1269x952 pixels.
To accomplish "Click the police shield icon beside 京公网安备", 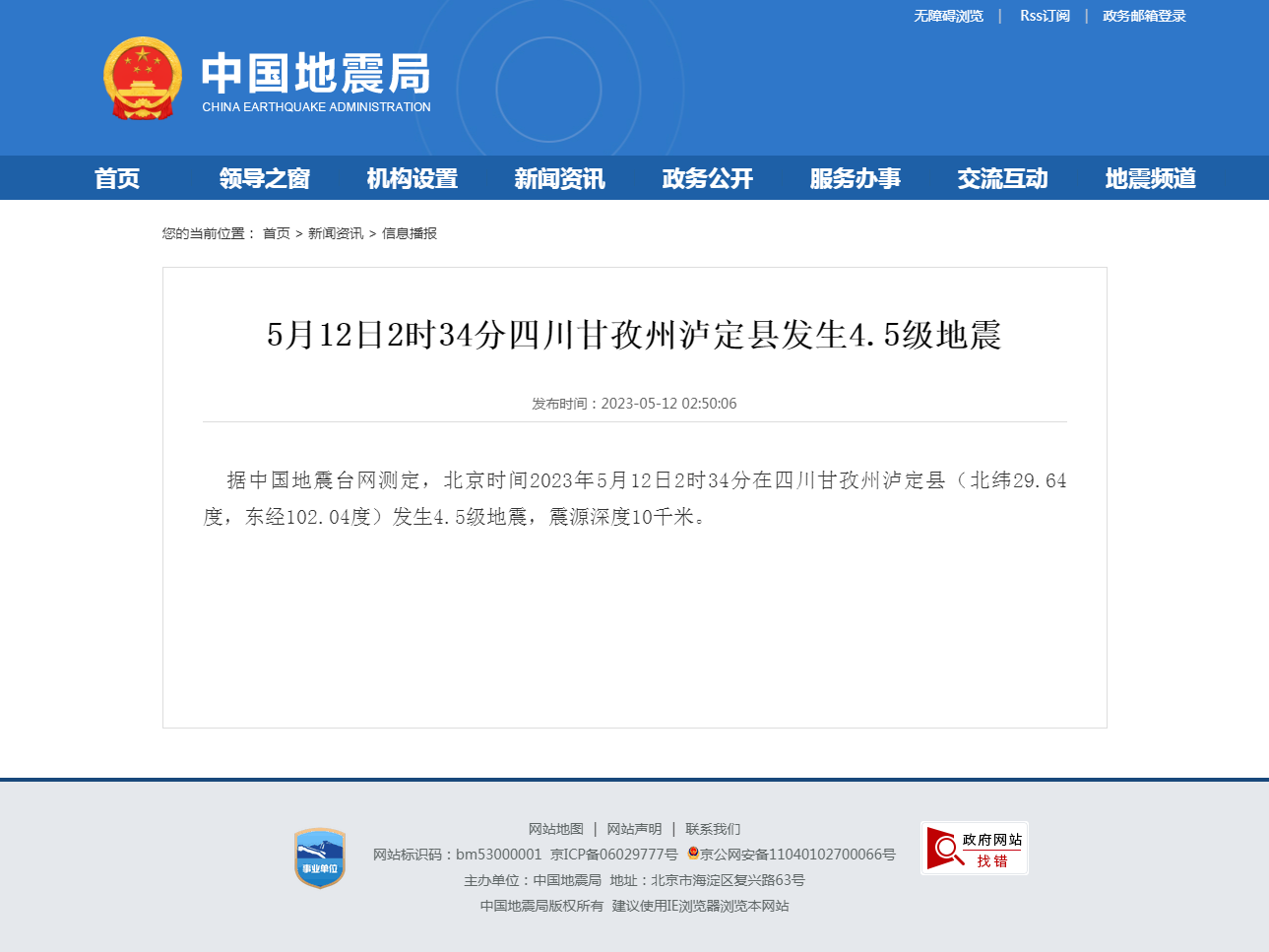I will pyautogui.click(x=693, y=854).
